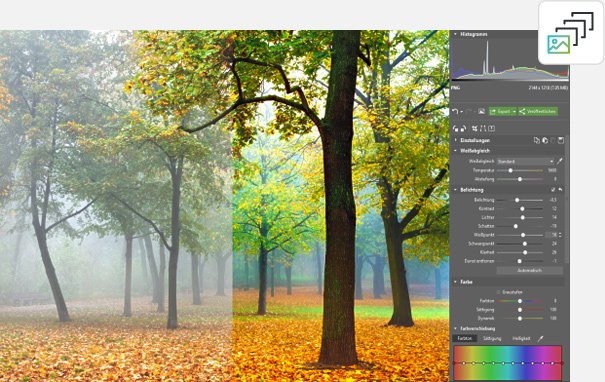Open the Export dropdown arrow
605x382 pixels.
[x=514, y=112]
